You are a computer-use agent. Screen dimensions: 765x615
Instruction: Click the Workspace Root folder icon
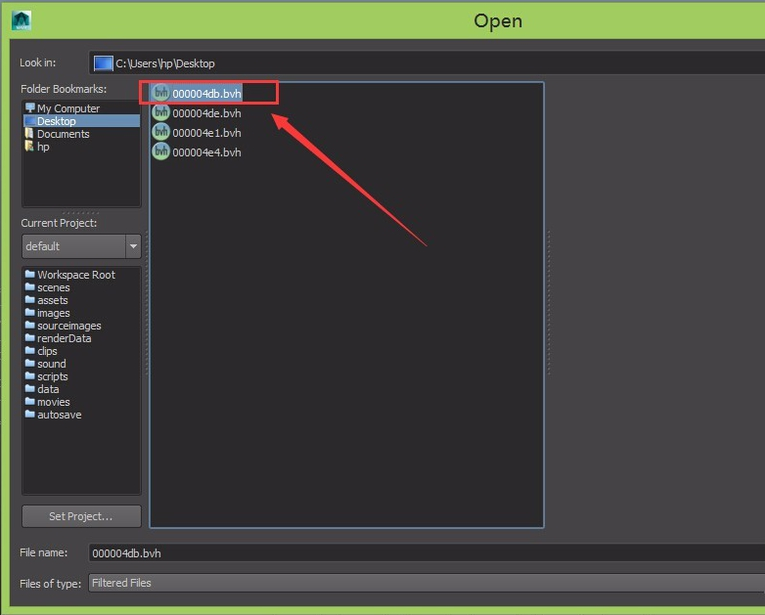click(x=30, y=274)
